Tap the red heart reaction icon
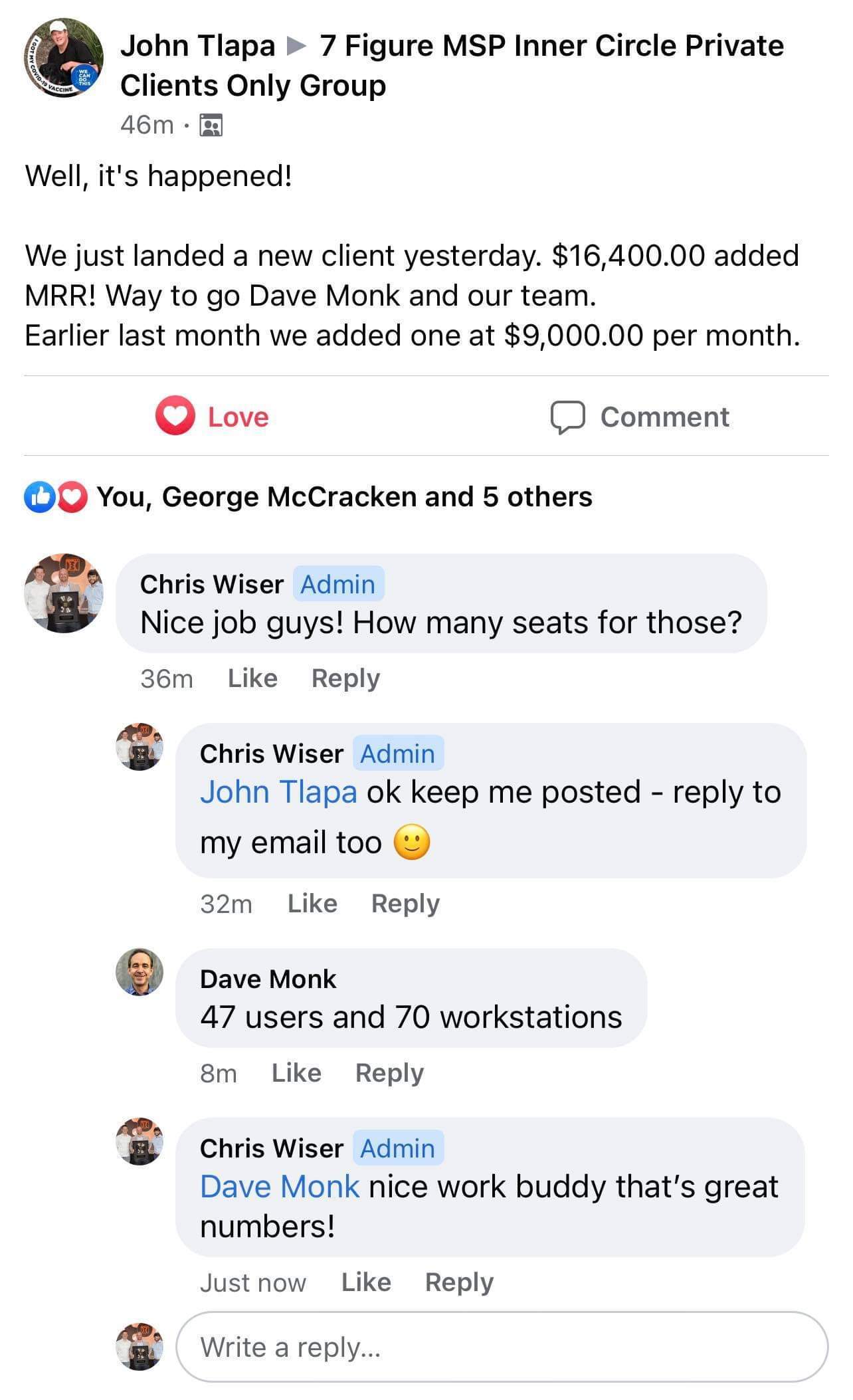 [73, 498]
